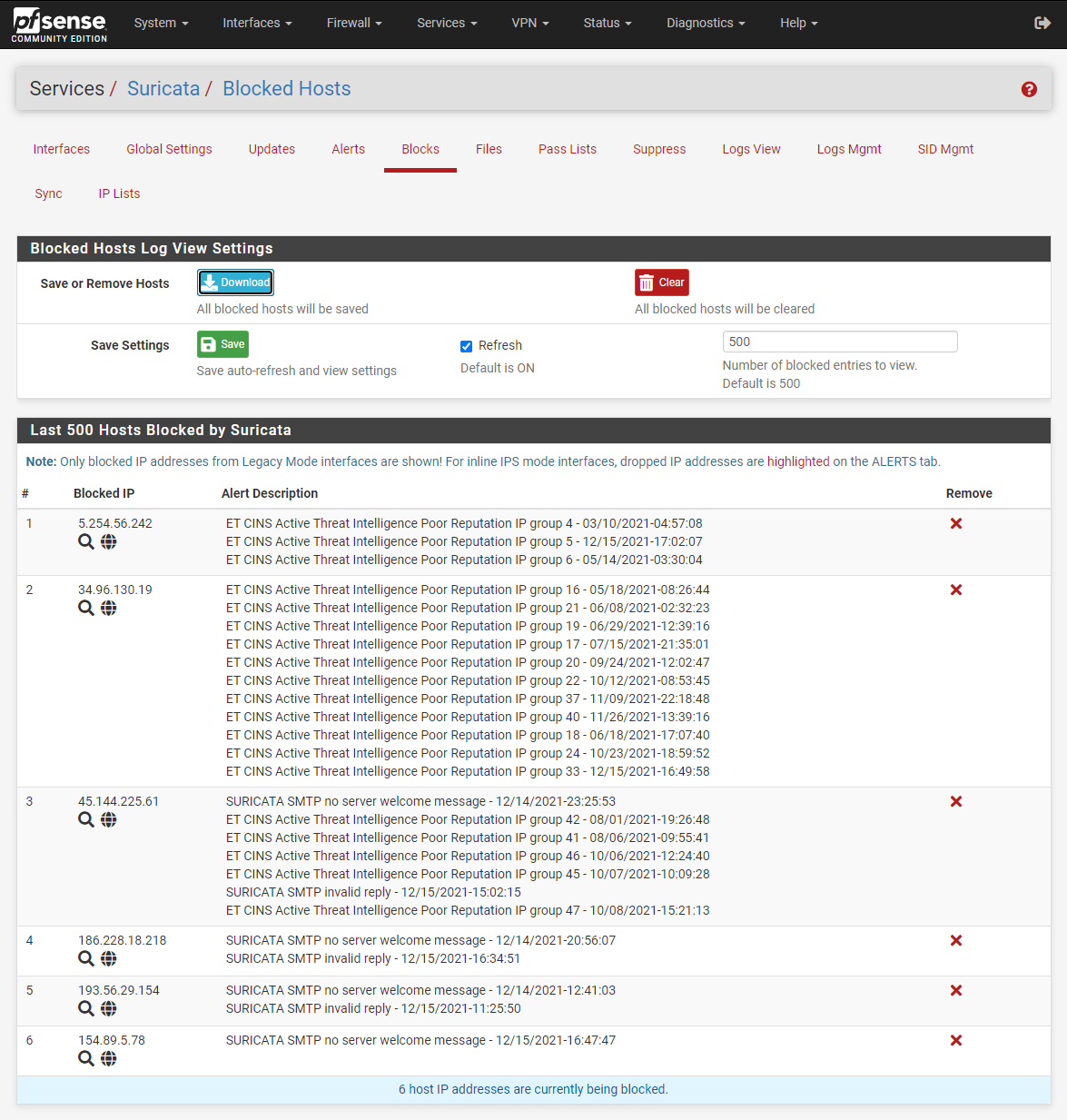The width and height of the screenshot is (1067, 1120).
Task: Toggle the Refresh checkbox
Action: (467, 346)
